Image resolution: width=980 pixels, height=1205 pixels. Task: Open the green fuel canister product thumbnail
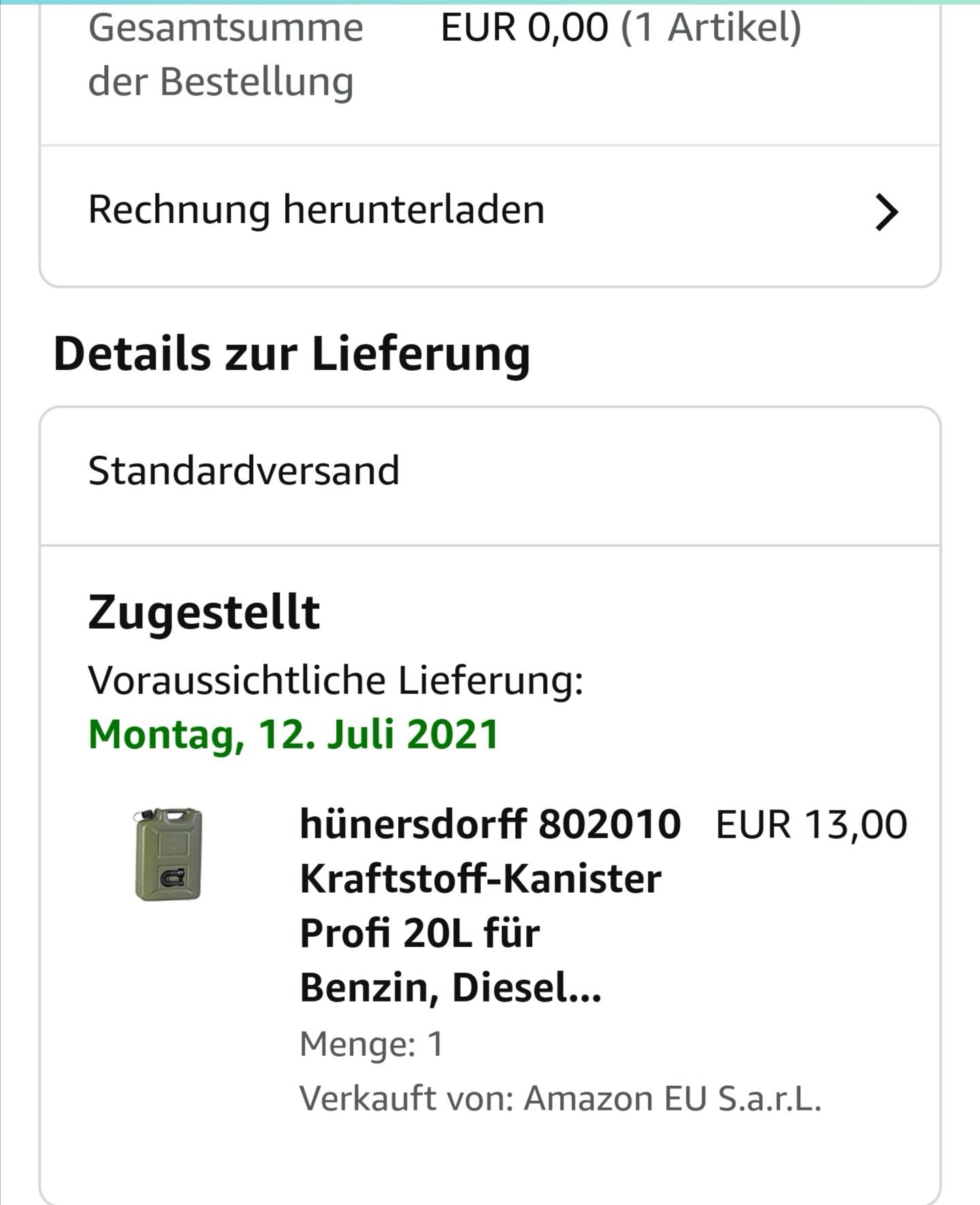tap(168, 854)
